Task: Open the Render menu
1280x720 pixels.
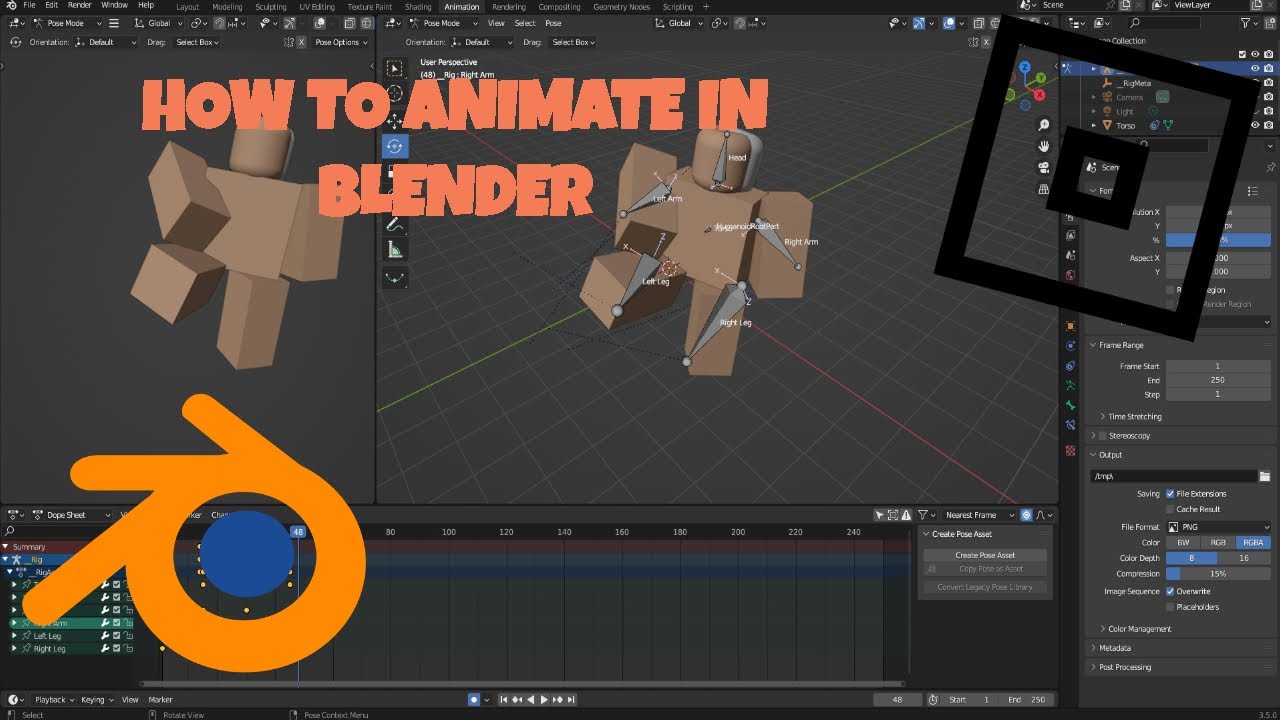Action: 80,6
